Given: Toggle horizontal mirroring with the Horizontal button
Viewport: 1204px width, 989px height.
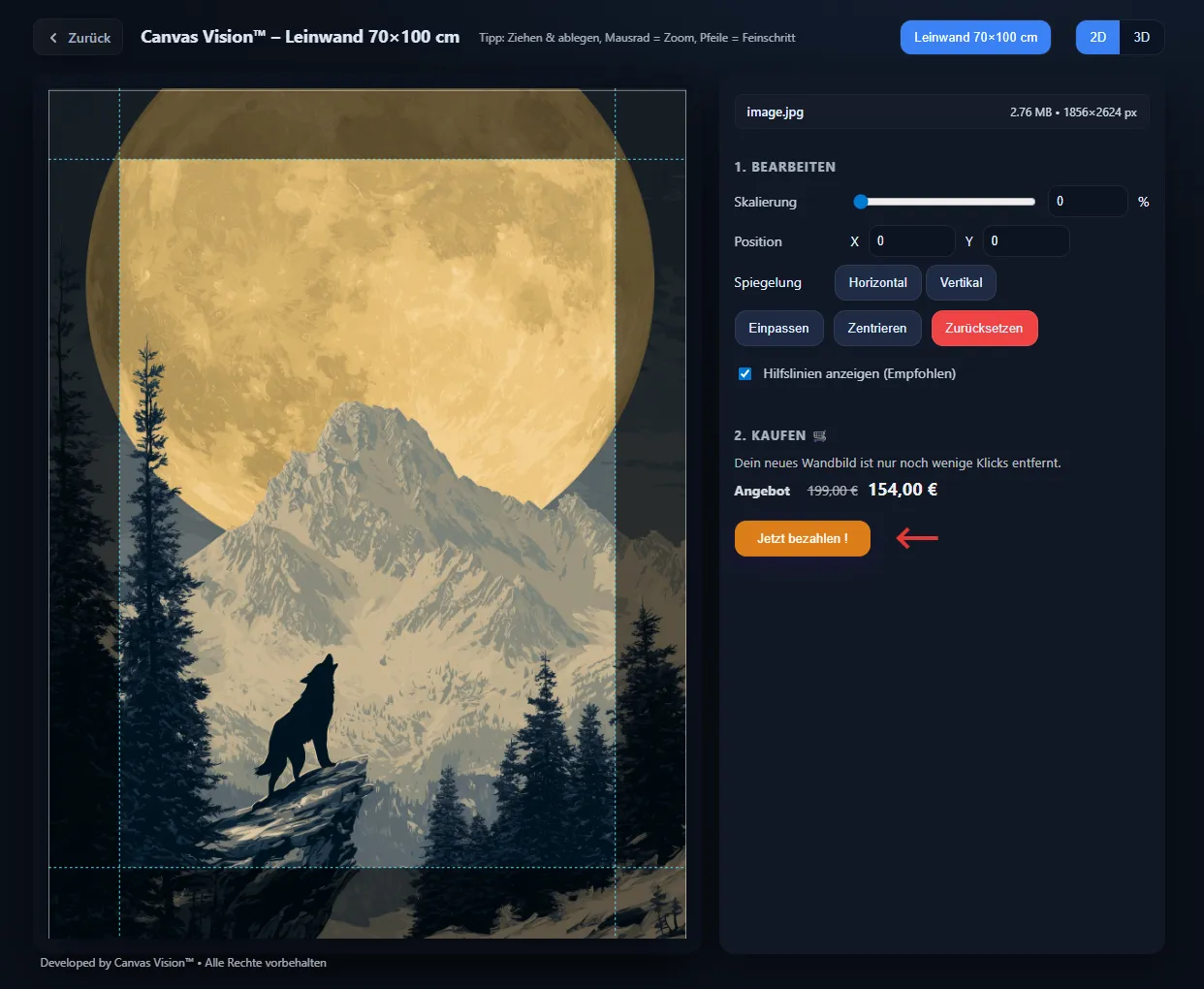Looking at the screenshot, I should [x=877, y=282].
